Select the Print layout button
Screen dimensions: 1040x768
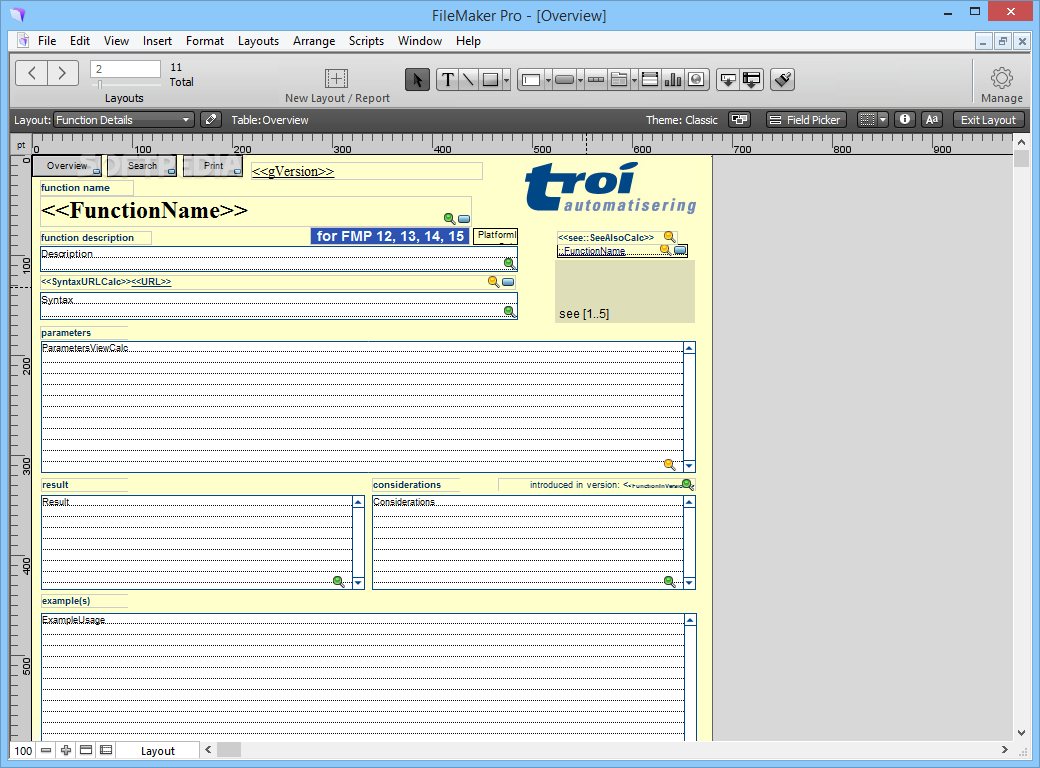tap(213, 166)
